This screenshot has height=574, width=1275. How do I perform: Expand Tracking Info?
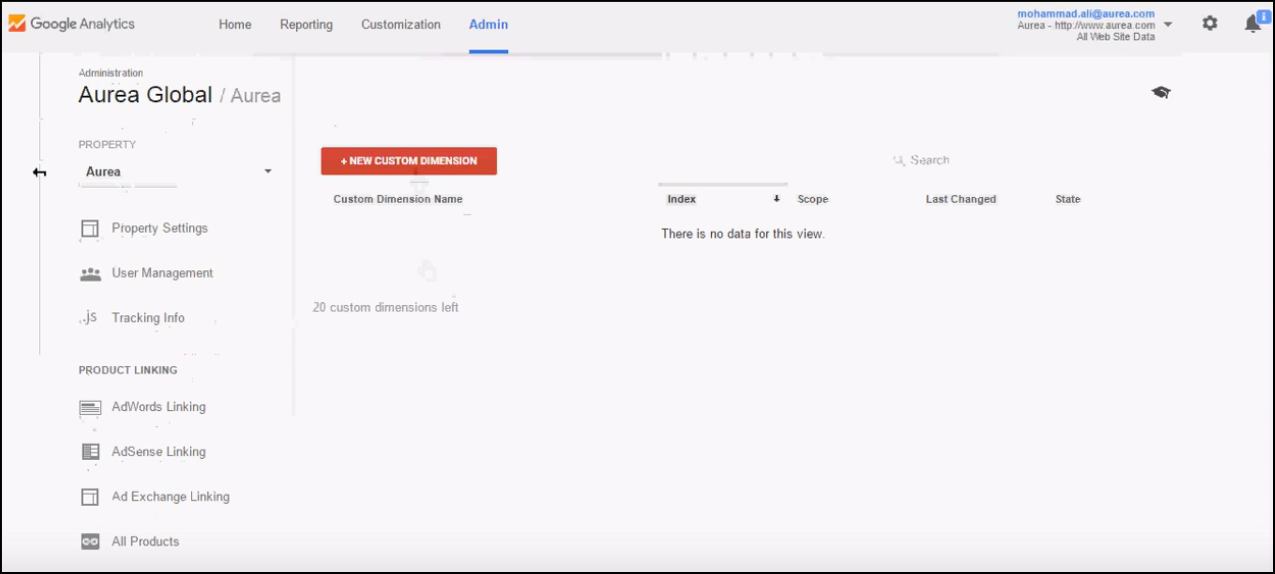coord(148,318)
